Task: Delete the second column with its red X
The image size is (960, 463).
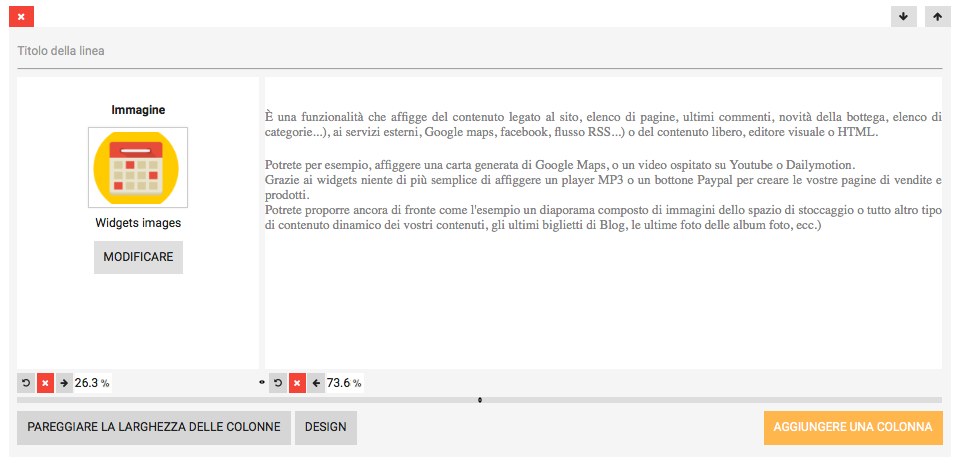Action: (297, 383)
